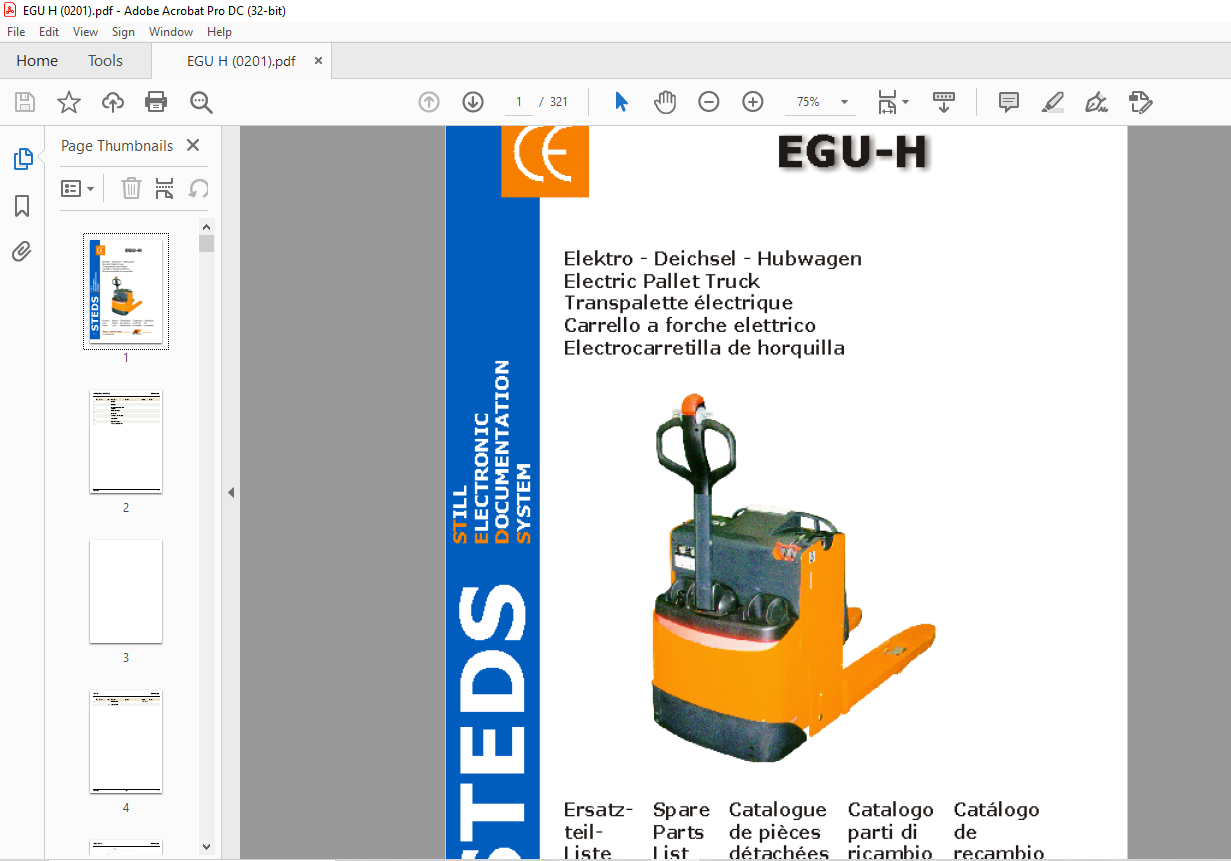Add a comment with the speech bubble icon
Screen dimensions: 1231x861
pos(1009,102)
